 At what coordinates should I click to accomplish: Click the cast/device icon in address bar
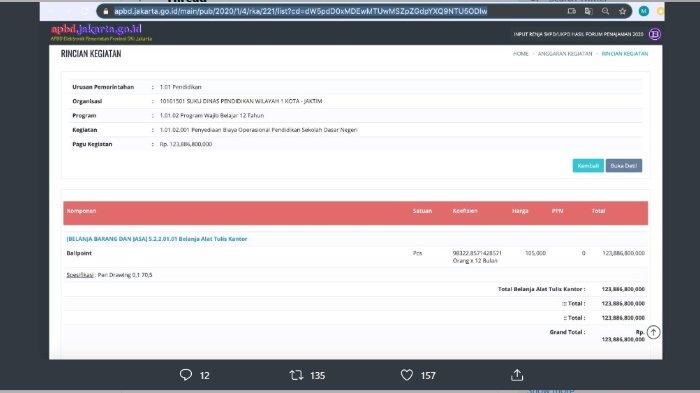click(571, 11)
